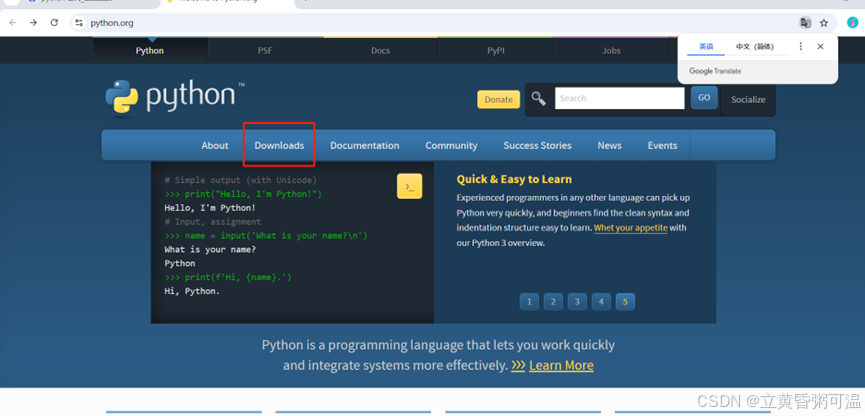The height and width of the screenshot is (416, 865).
Task: Open the PSF top navigation tab
Action: click(x=265, y=51)
